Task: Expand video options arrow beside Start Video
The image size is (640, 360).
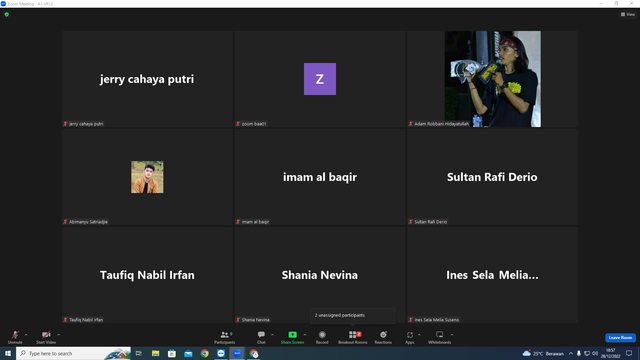Action: pyautogui.click(x=59, y=335)
